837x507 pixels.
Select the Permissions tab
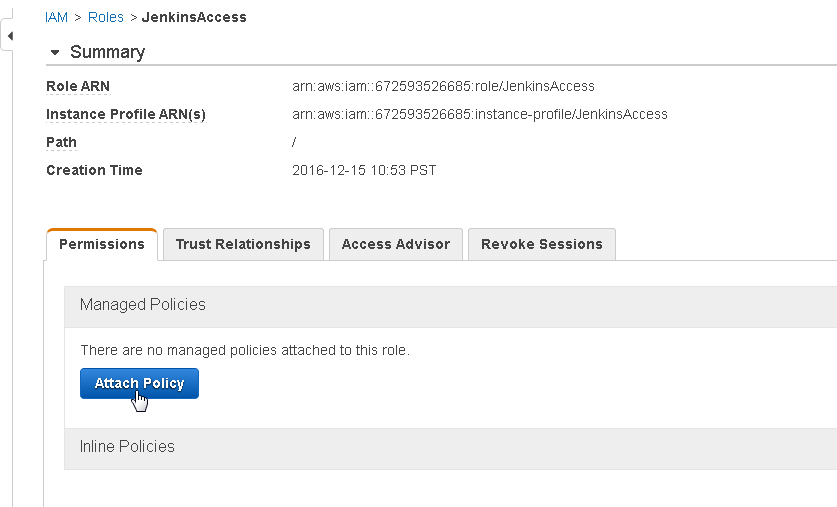pos(102,244)
